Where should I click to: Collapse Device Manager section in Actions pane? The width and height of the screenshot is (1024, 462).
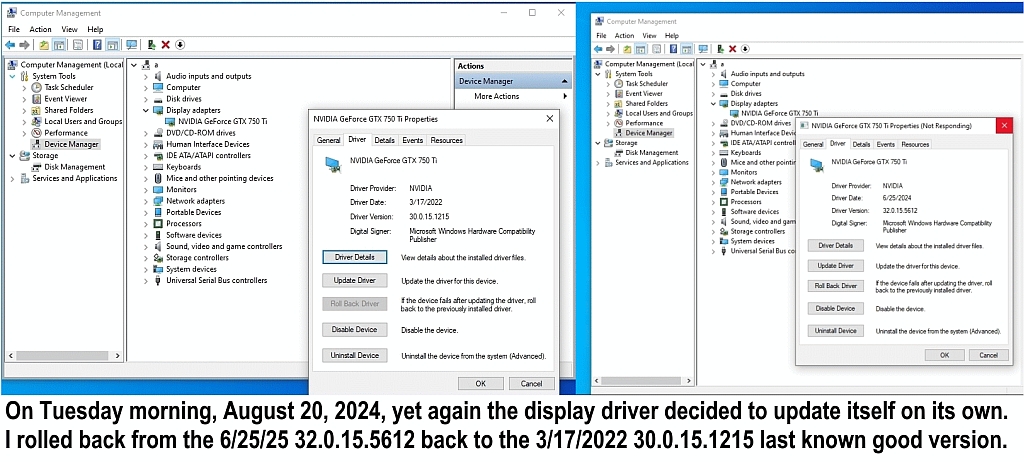[x=565, y=81]
